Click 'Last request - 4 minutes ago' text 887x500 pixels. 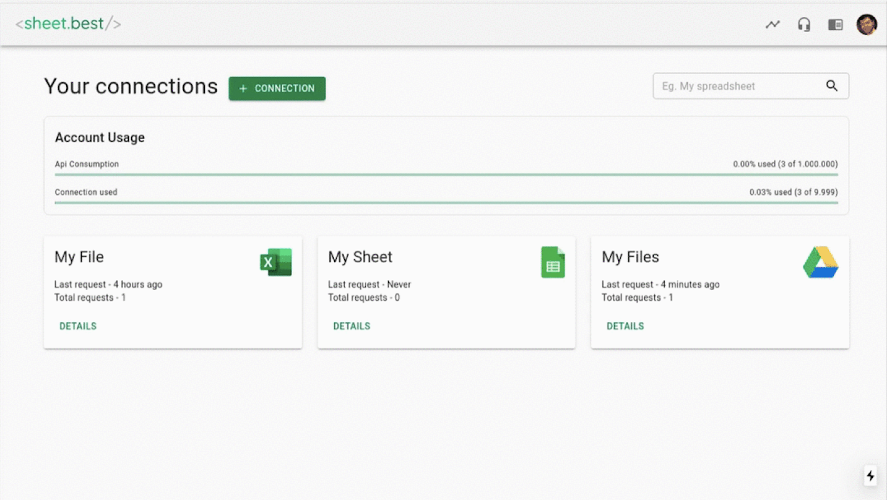point(661,285)
